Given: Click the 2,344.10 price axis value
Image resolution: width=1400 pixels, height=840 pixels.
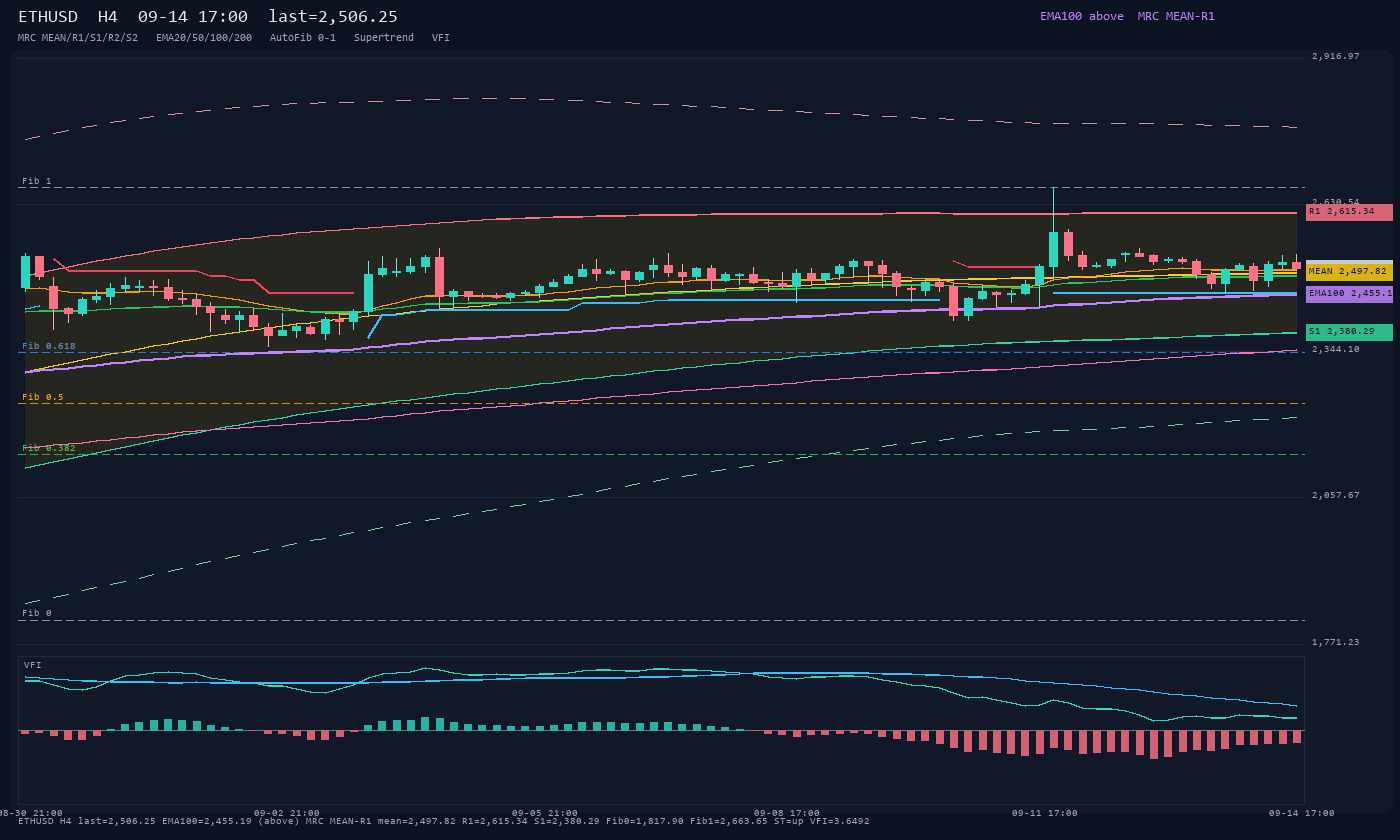Looking at the screenshot, I should point(1336,349).
